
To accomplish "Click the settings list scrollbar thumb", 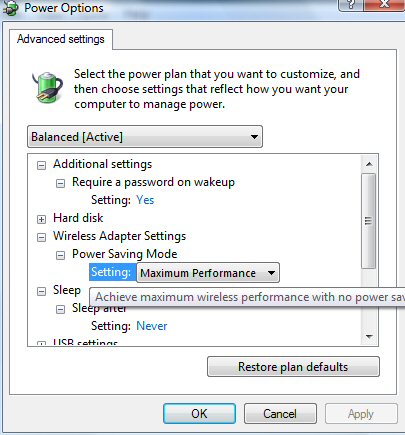I will point(369,221).
